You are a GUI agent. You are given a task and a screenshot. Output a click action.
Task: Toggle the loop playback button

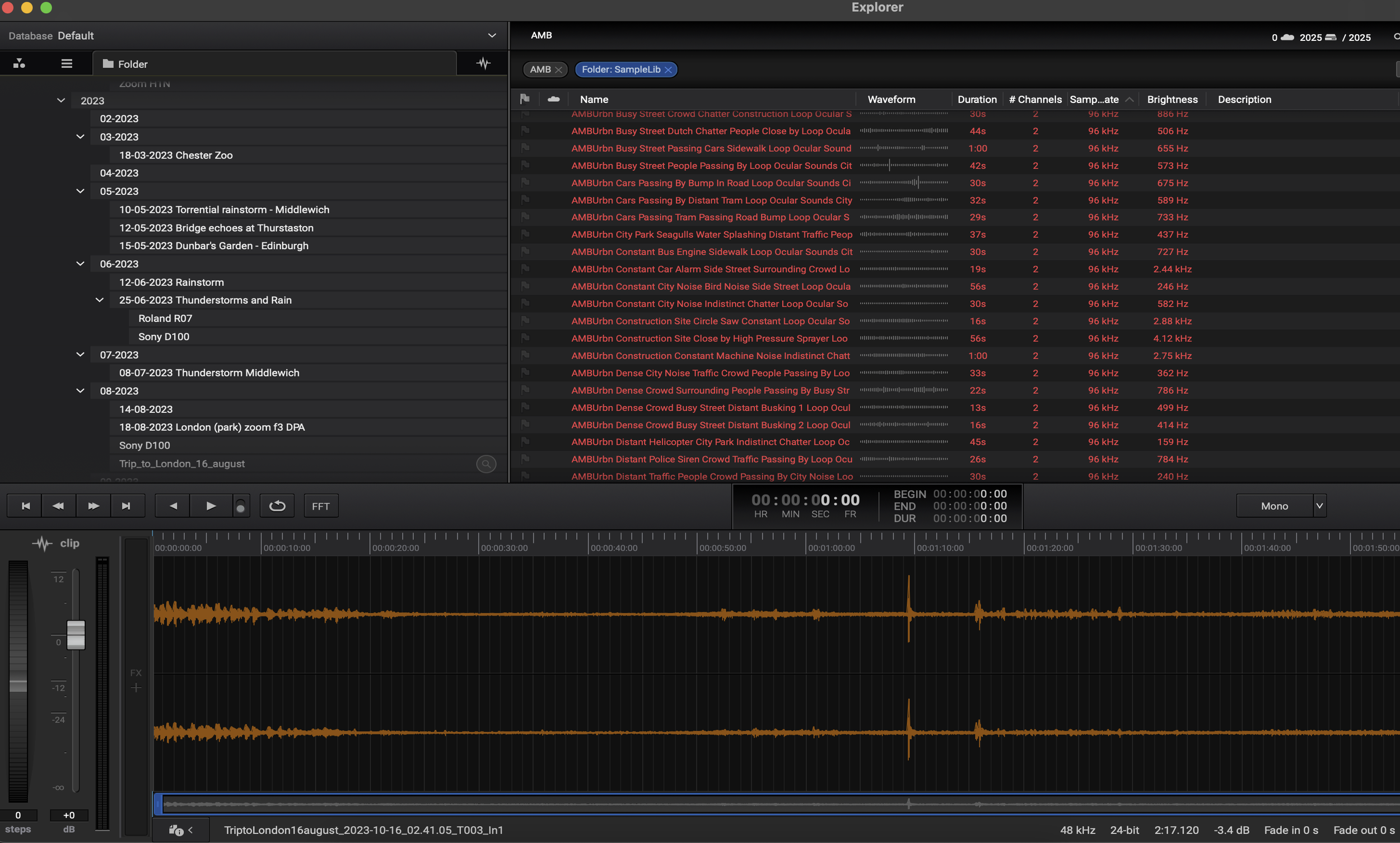point(277,506)
